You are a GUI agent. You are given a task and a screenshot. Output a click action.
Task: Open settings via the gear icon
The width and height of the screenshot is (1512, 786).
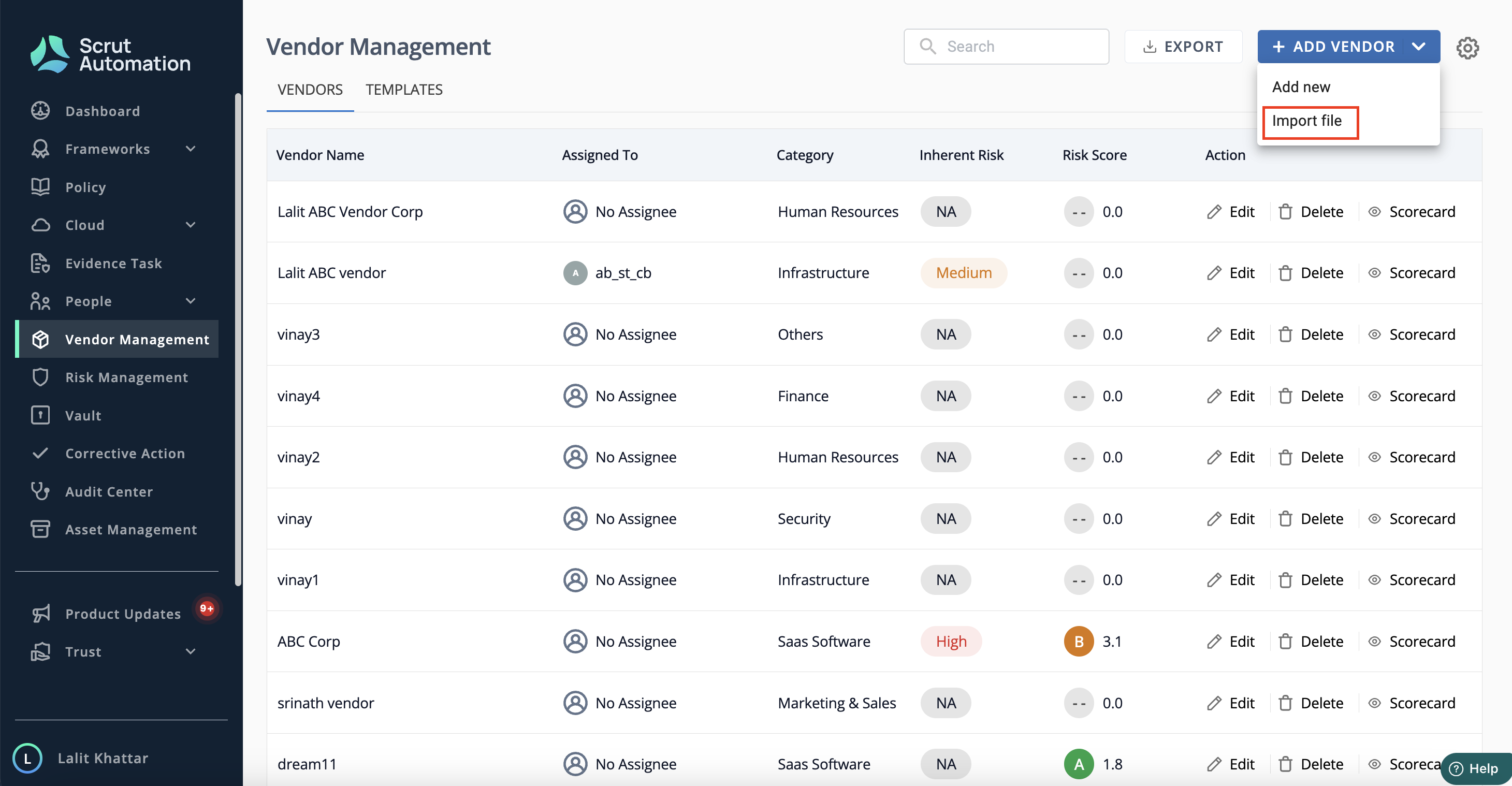[1467, 47]
